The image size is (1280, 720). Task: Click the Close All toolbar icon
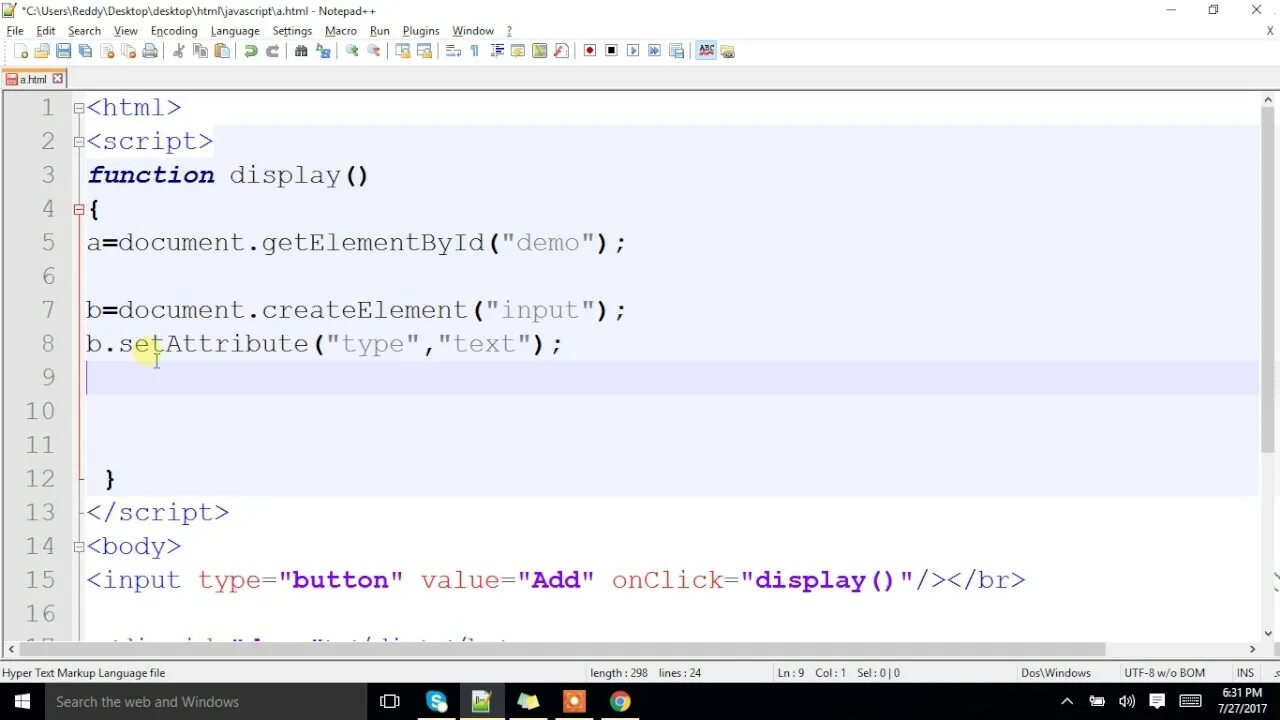pos(128,51)
